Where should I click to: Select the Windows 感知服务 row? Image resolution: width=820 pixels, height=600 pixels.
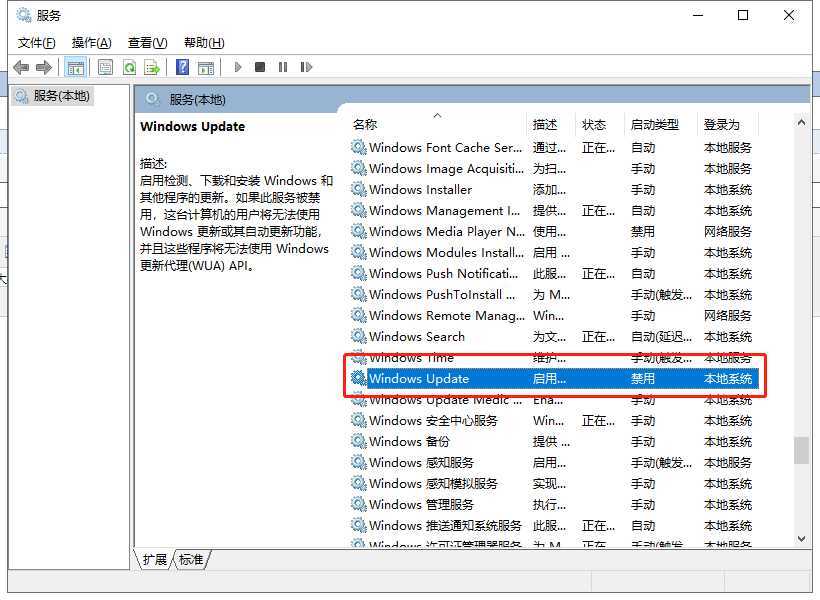pos(554,462)
